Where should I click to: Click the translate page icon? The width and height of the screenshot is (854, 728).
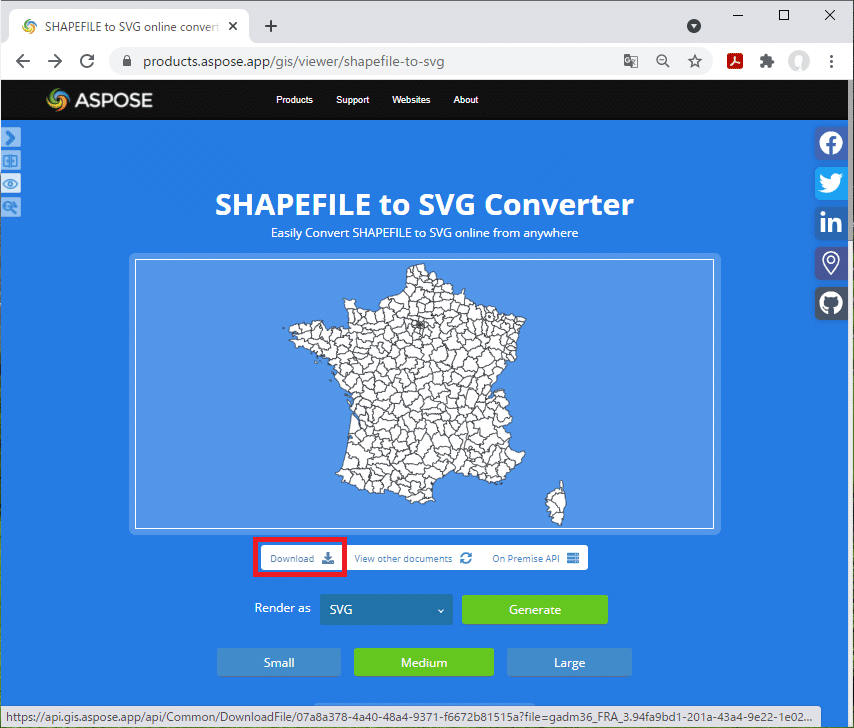(631, 61)
